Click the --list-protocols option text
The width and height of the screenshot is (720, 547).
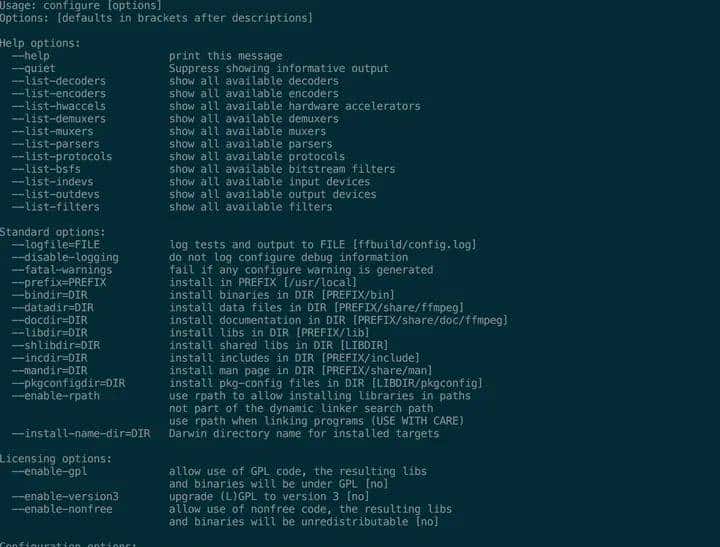62,157
